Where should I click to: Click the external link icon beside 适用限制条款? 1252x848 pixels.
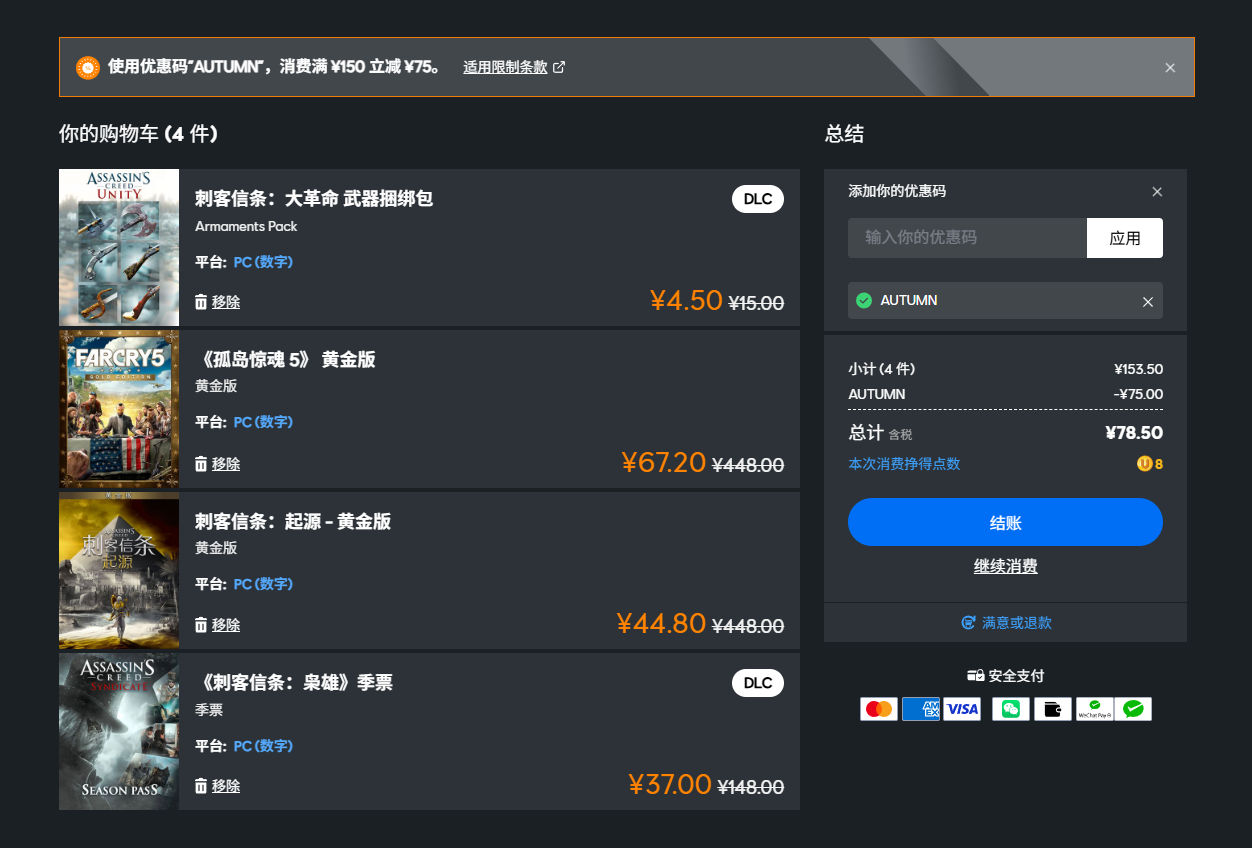[x=559, y=67]
